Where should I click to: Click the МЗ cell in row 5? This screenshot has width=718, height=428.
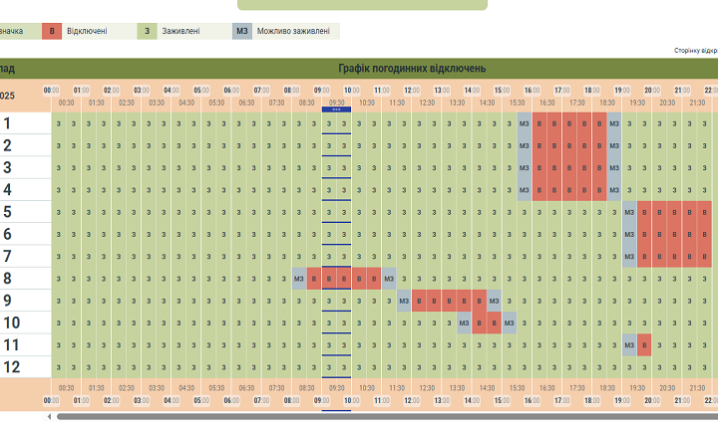pyautogui.click(x=629, y=212)
